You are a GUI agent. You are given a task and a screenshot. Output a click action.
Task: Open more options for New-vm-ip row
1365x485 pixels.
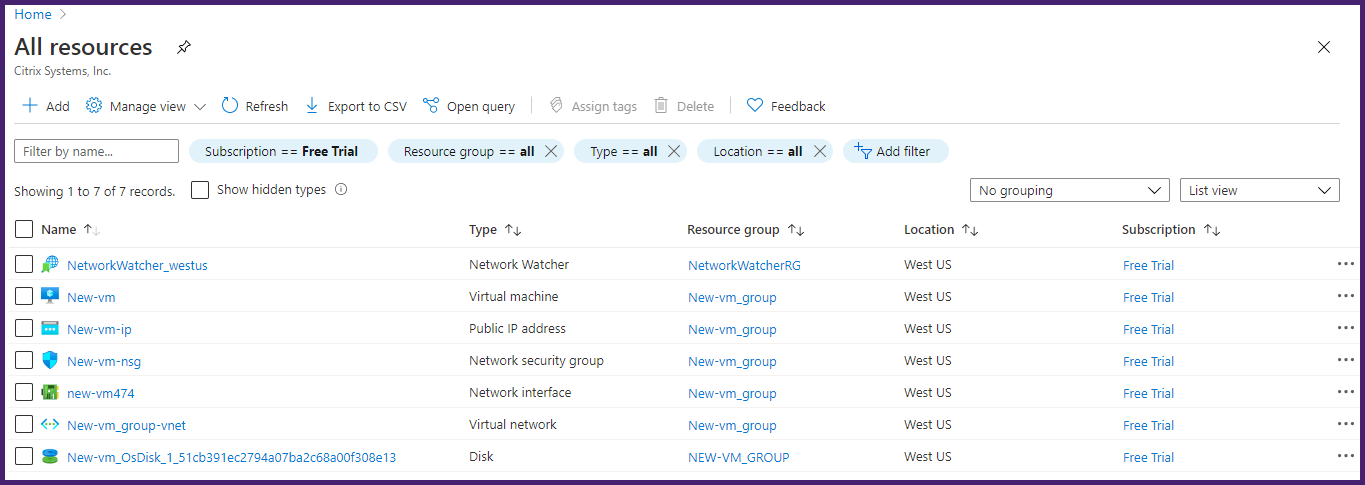[1345, 328]
